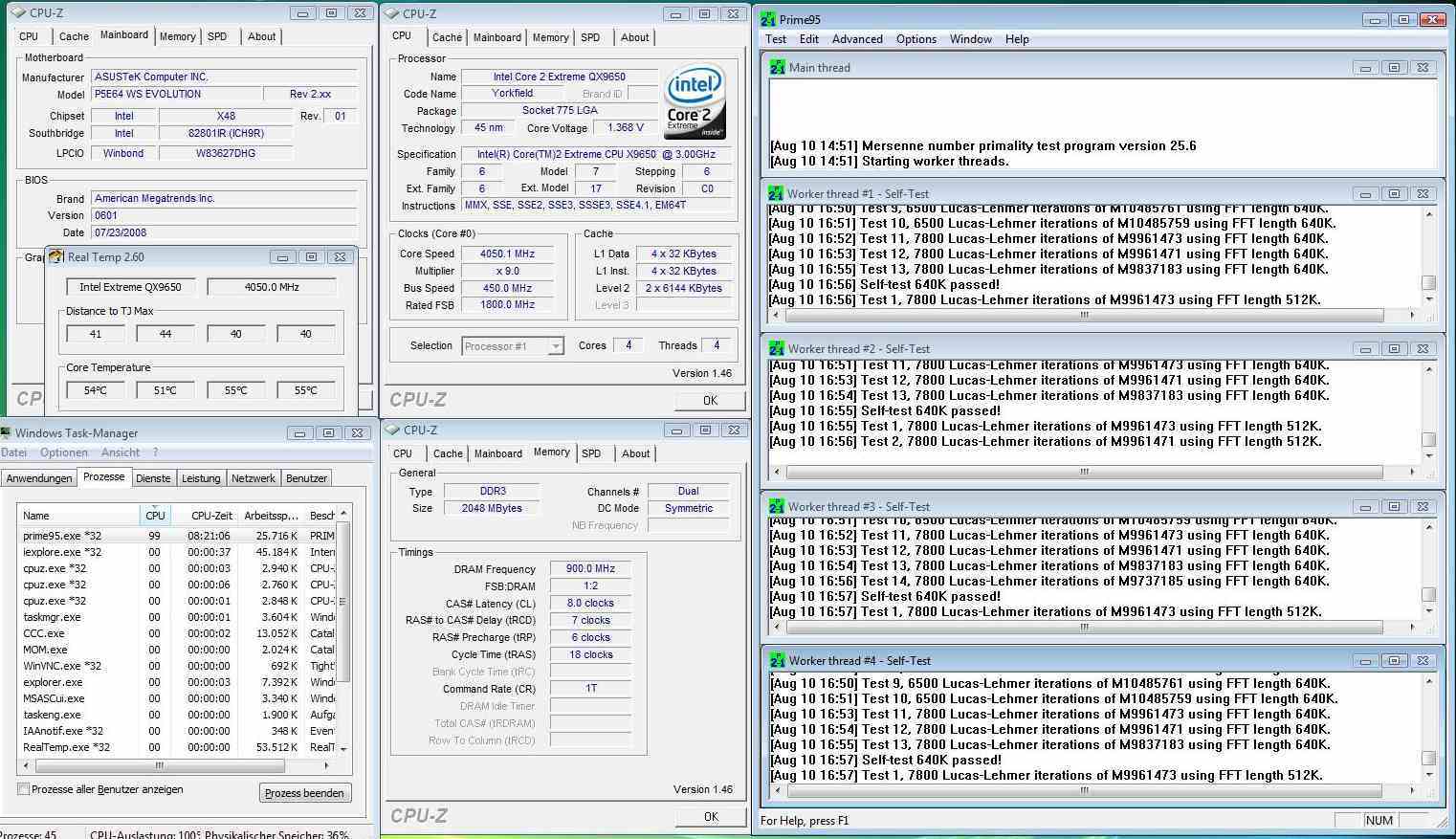The height and width of the screenshot is (839, 1456).
Task: Select the About tab in CPU-Z Memory window
Action: tap(635, 453)
